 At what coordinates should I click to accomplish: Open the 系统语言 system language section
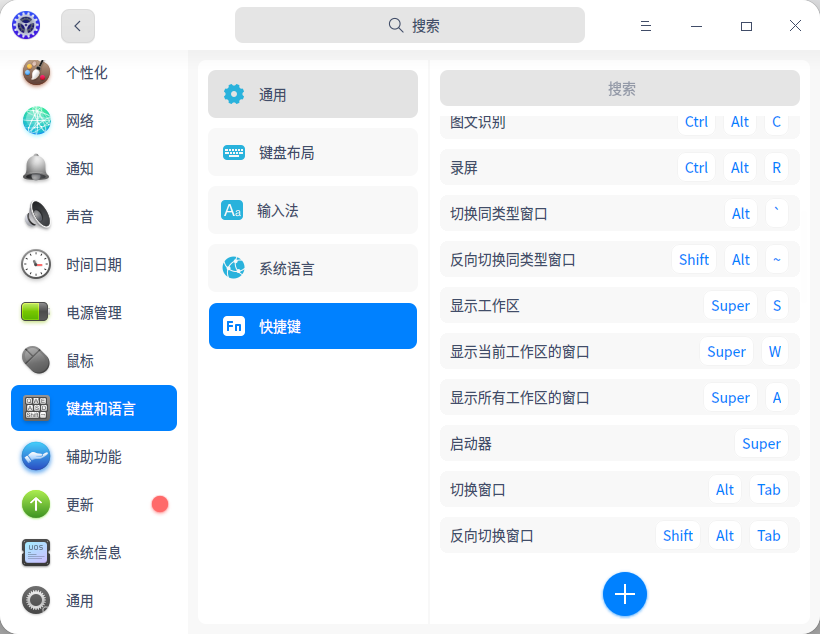pos(311,268)
